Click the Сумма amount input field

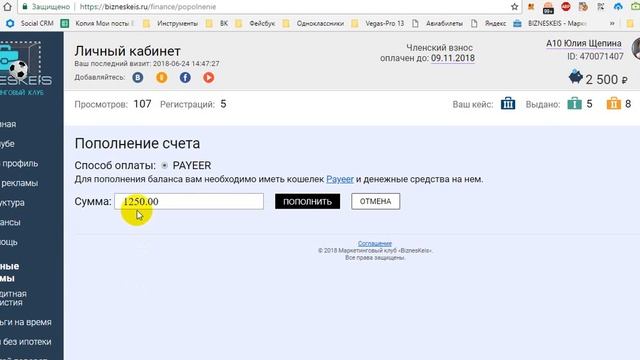(189, 201)
